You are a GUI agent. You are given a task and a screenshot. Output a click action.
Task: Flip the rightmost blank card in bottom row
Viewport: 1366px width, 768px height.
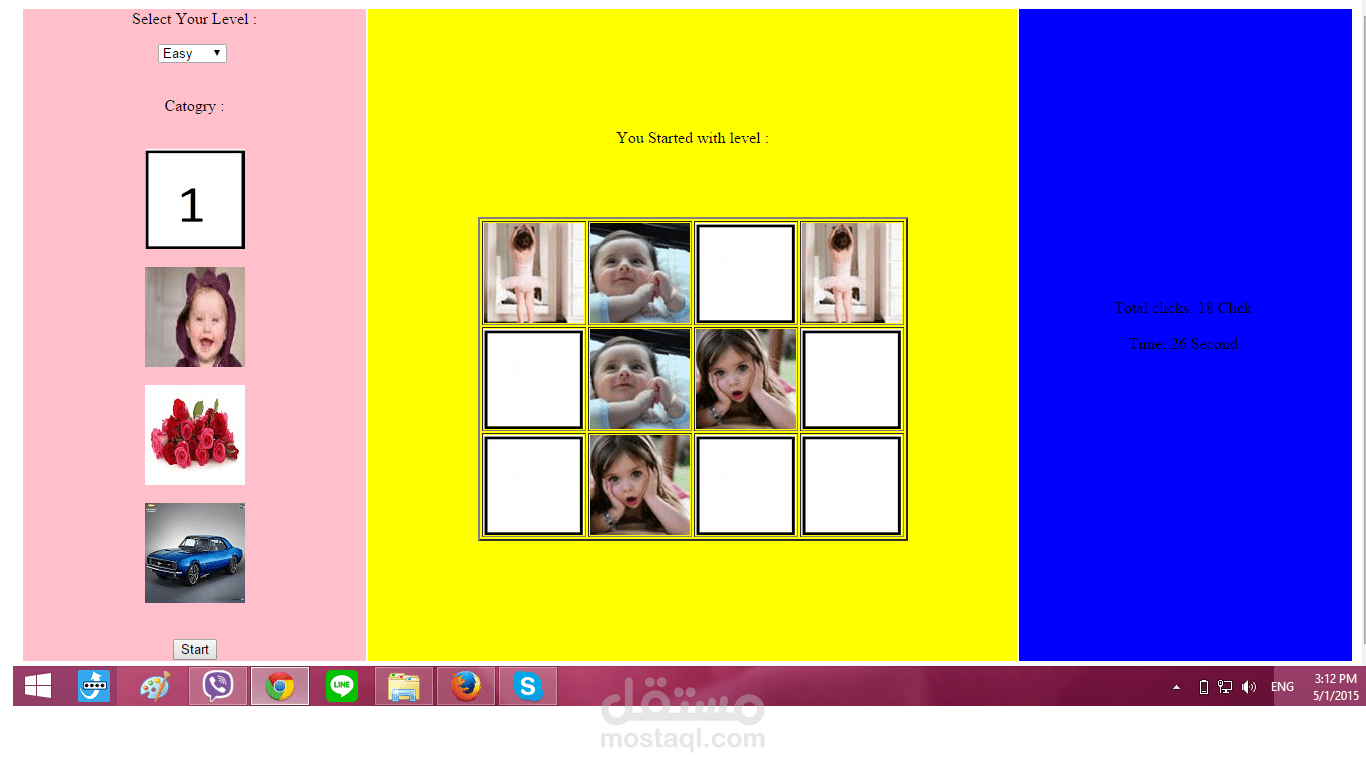pos(852,485)
